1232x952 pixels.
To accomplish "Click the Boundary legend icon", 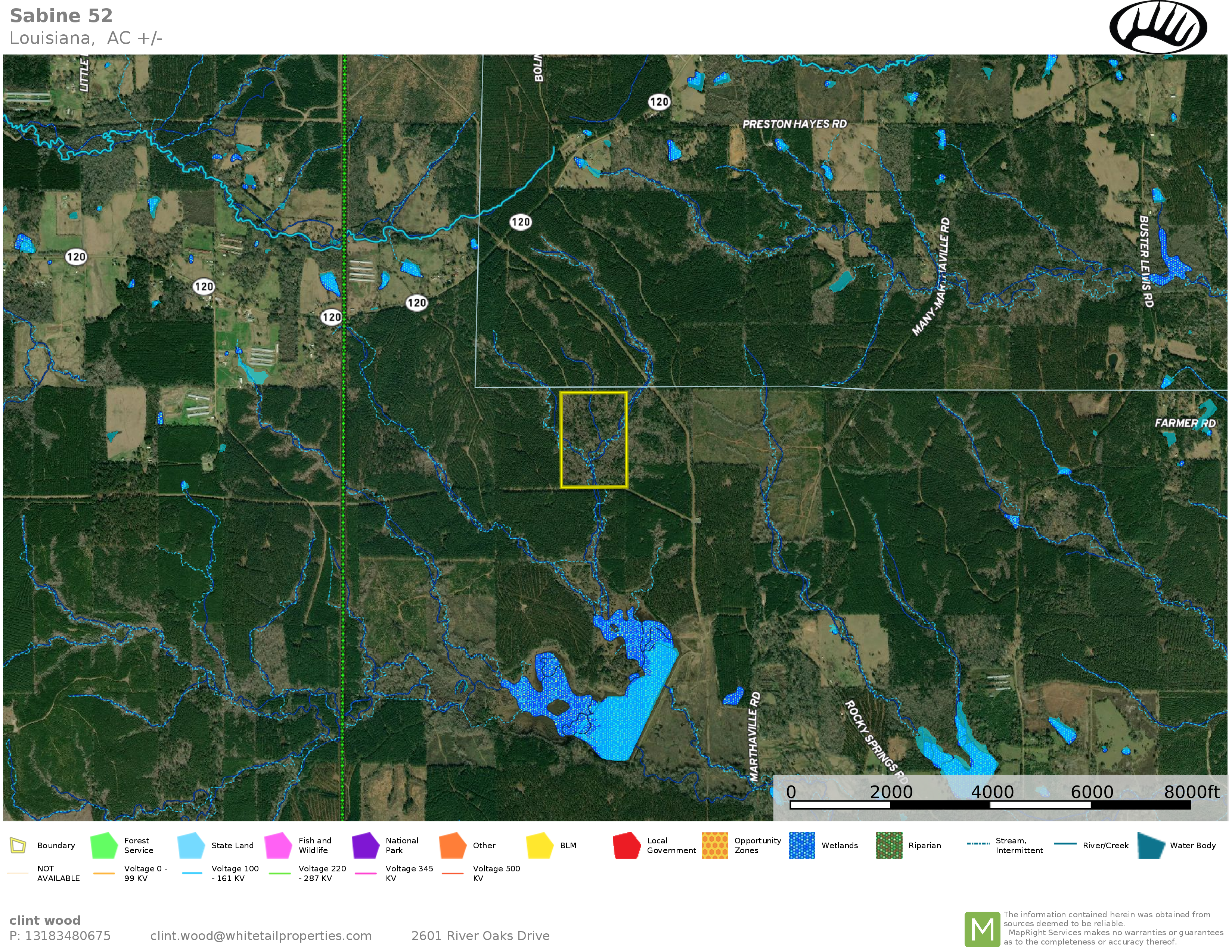I will (x=18, y=845).
